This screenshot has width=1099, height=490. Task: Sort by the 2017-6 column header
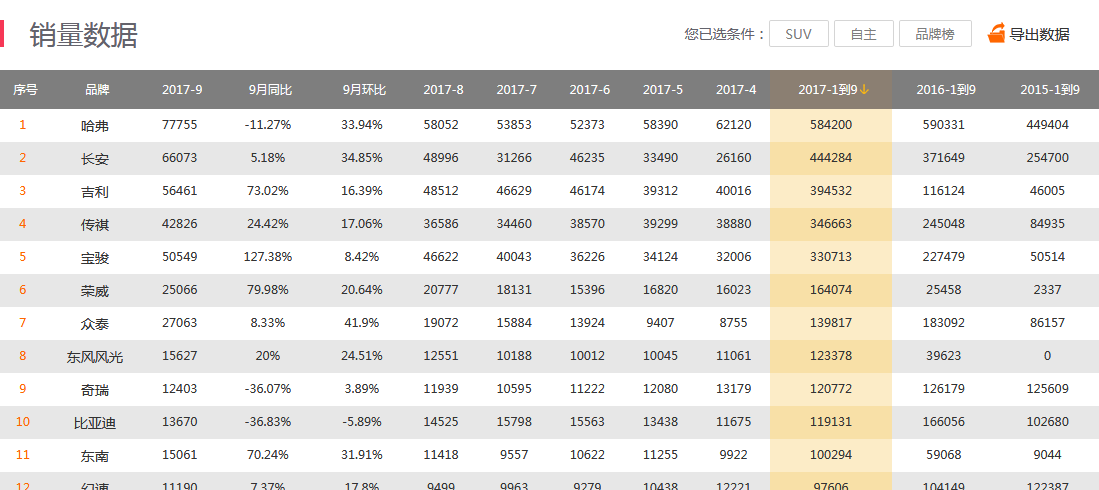(589, 90)
